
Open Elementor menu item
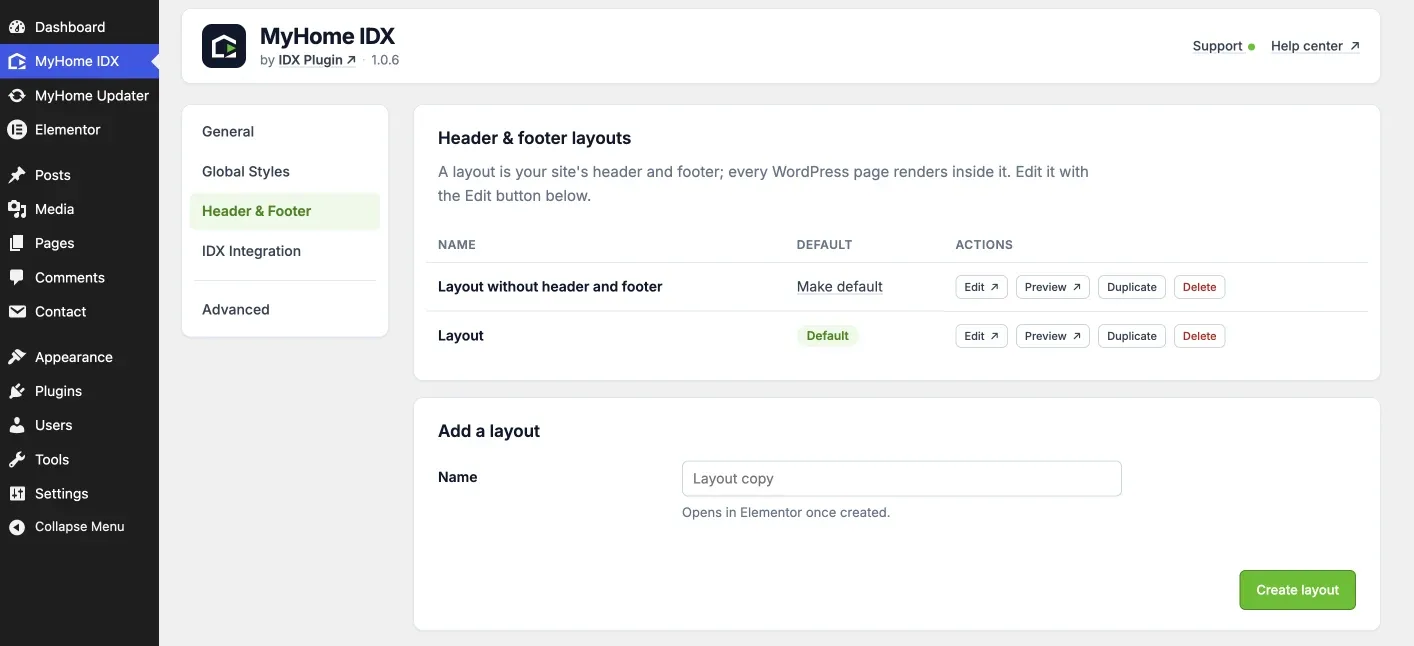click(x=79, y=130)
